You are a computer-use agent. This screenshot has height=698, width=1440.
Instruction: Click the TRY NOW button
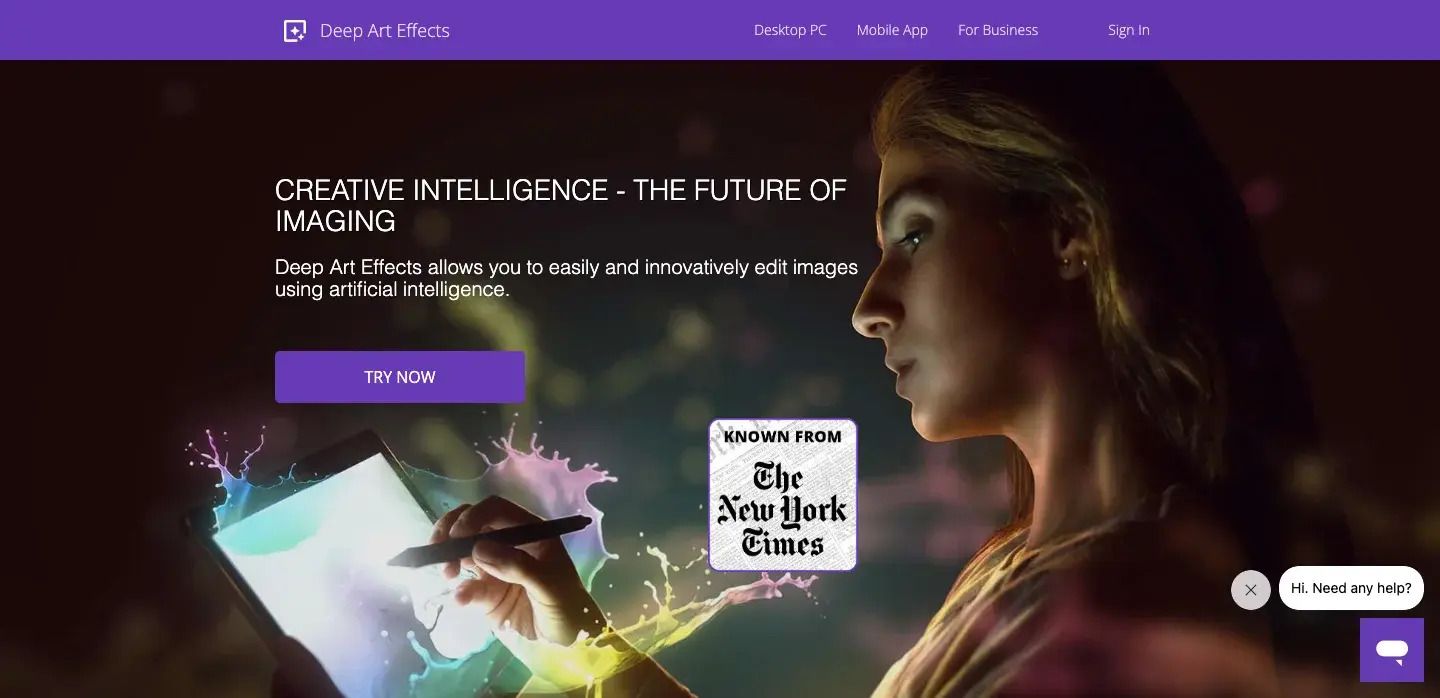click(400, 377)
